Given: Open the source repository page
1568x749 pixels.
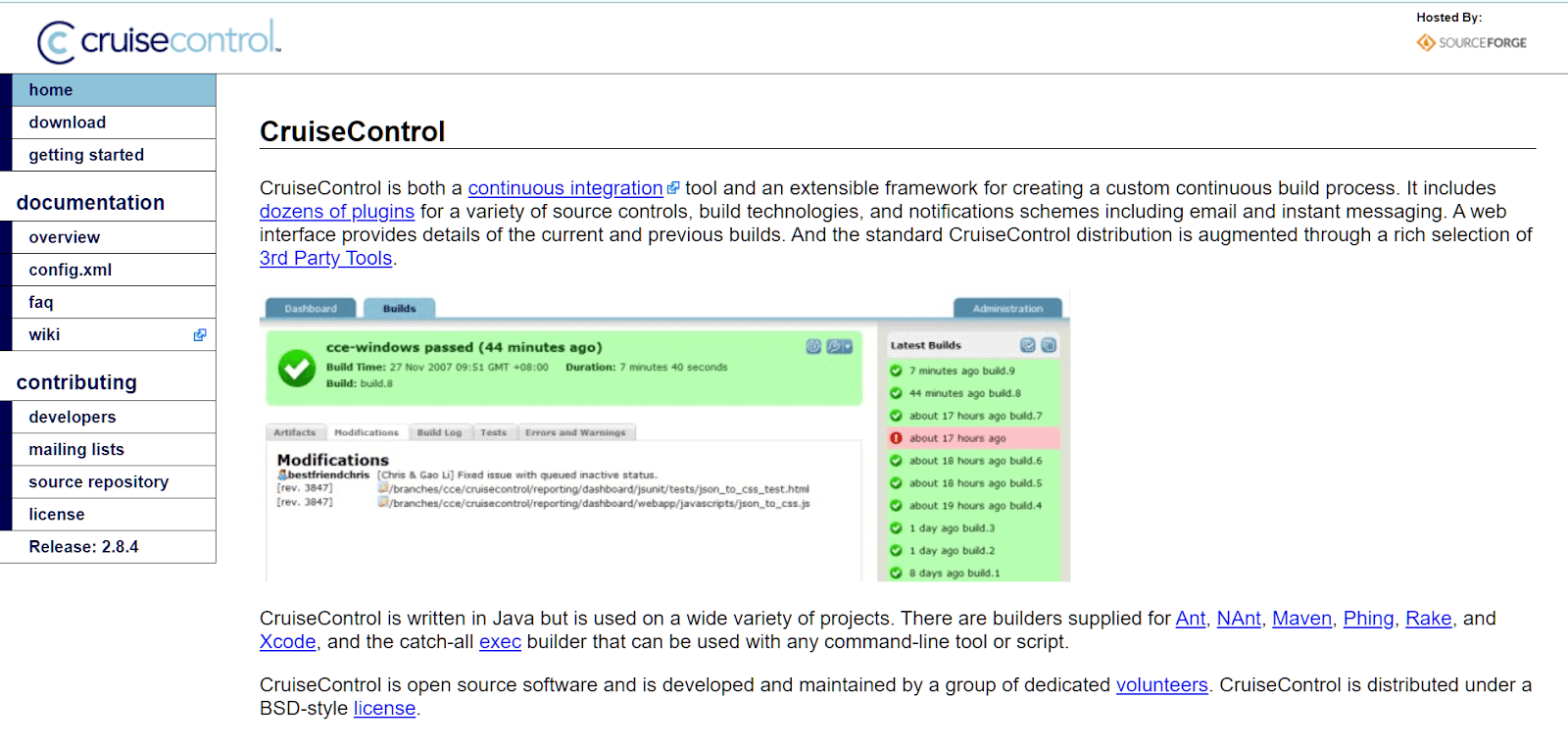Looking at the screenshot, I should click(99, 481).
